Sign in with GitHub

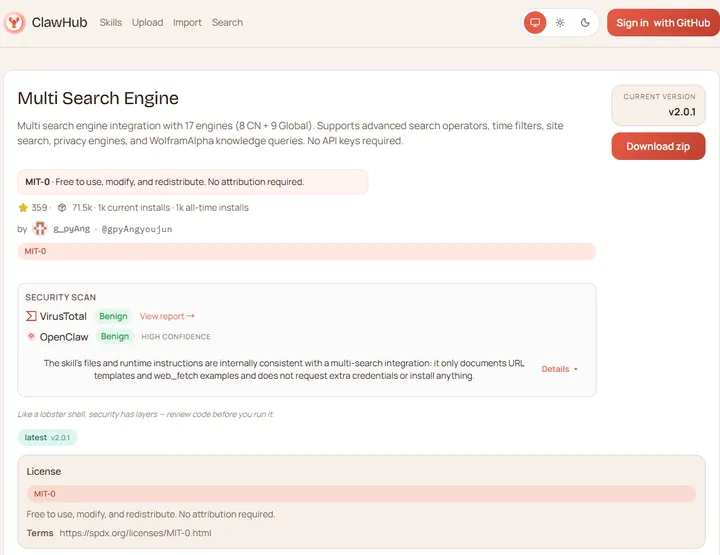tap(663, 22)
